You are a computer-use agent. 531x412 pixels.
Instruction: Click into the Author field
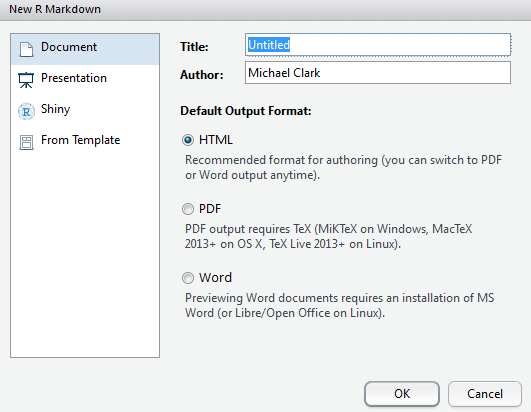point(378,72)
